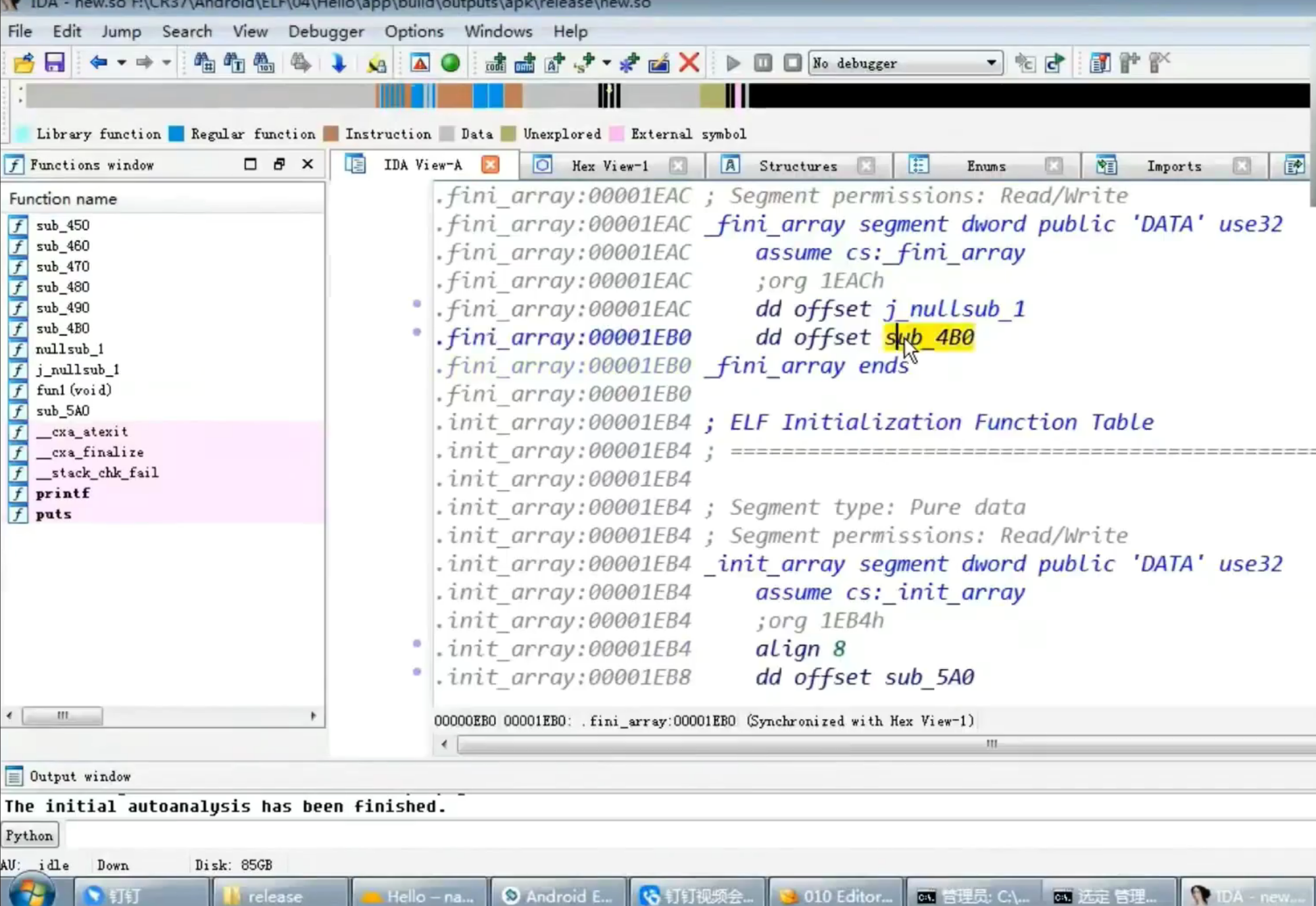Select __cxa_atexit in functions list
1316x906 pixels.
pyautogui.click(x=82, y=432)
